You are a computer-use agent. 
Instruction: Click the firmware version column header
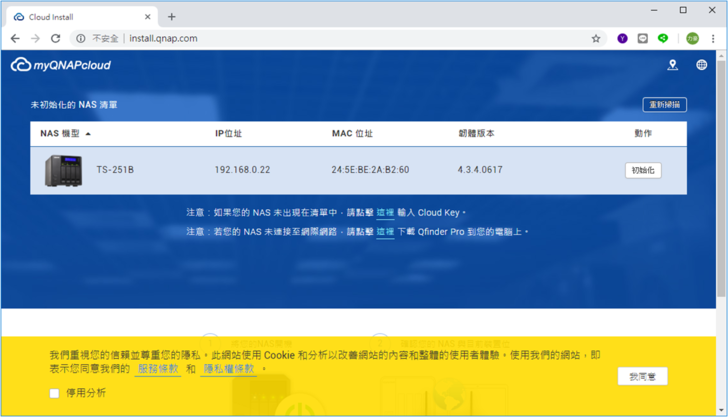(476, 134)
